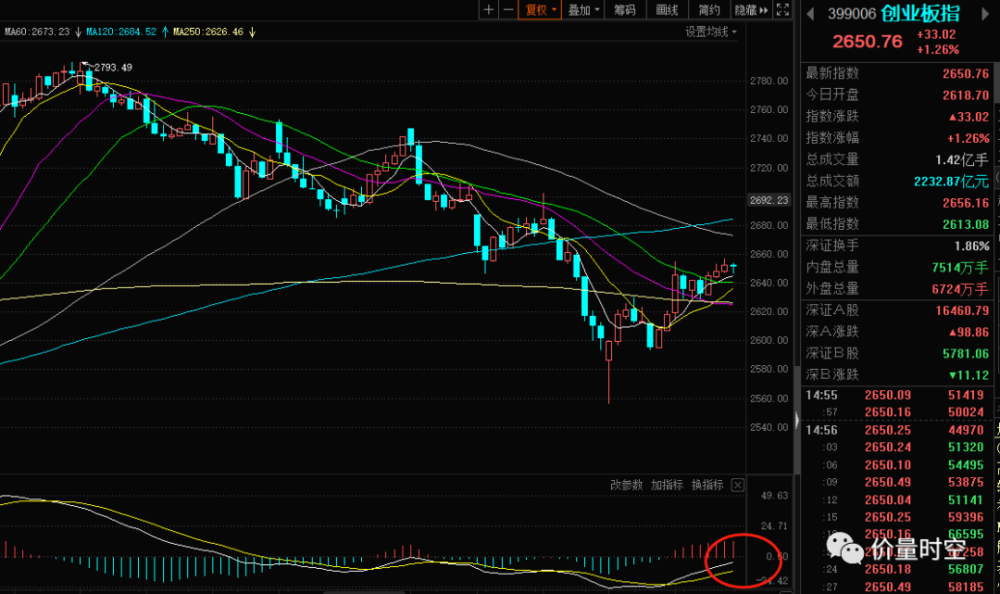The height and width of the screenshot is (594, 1000).
Task: Click the 最高指数 value 2656.16
Action: [x=966, y=203]
